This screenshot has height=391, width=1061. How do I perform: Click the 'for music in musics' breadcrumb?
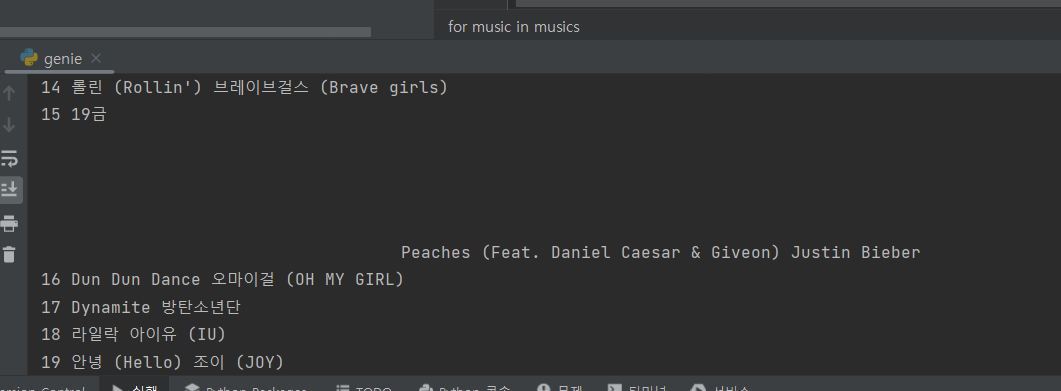click(514, 27)
